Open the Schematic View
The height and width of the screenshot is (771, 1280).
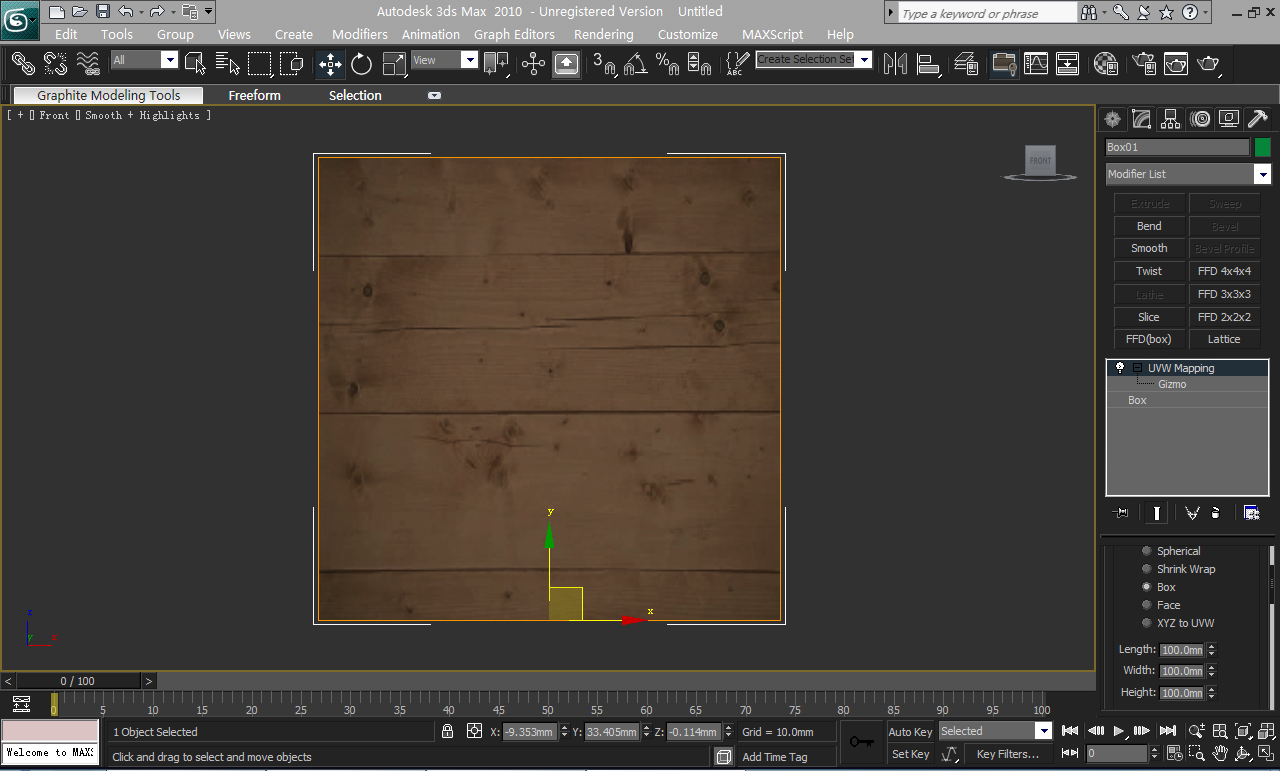[1068, 64]
